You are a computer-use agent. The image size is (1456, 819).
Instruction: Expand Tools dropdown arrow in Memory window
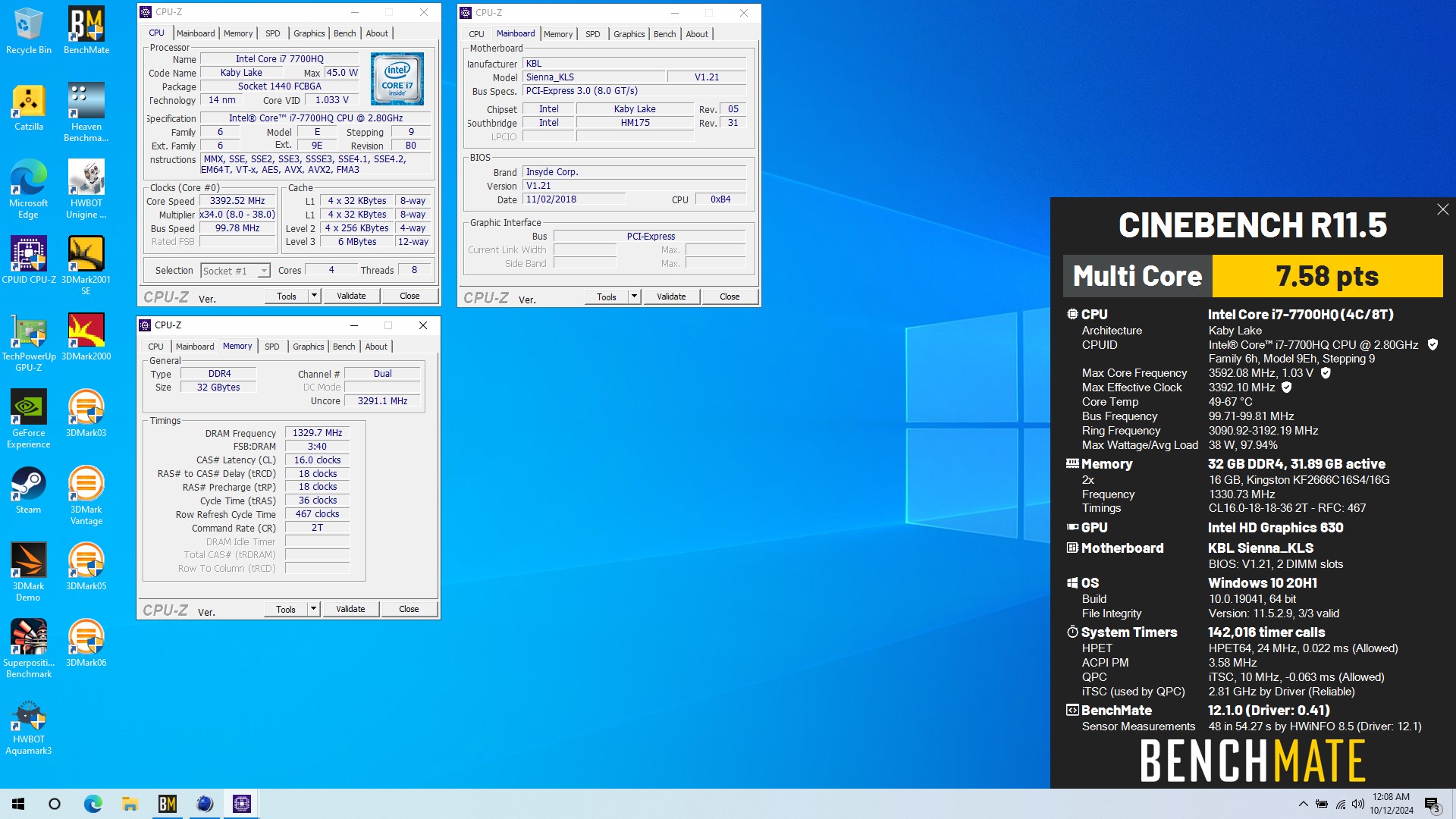[313, 609]
